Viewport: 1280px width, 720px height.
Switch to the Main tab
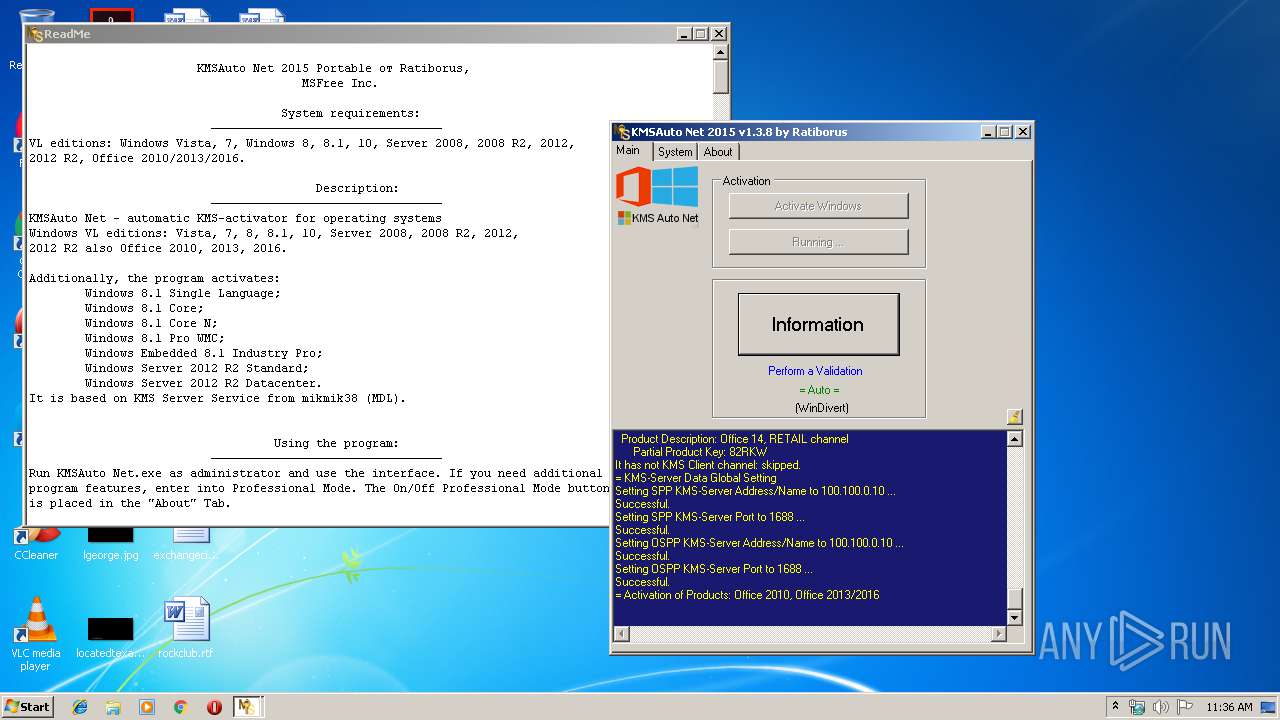(x=628, y=151)
